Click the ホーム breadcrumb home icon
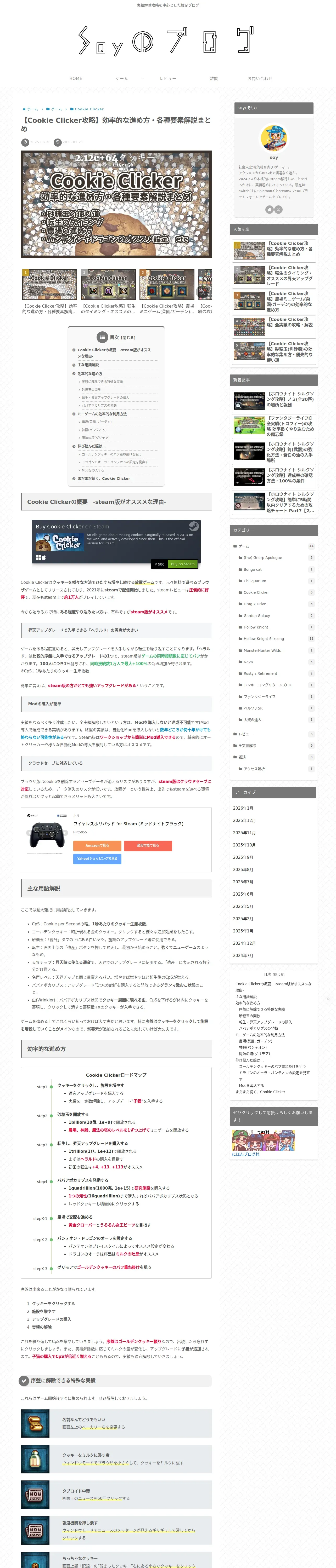 (x=24, y=109)
